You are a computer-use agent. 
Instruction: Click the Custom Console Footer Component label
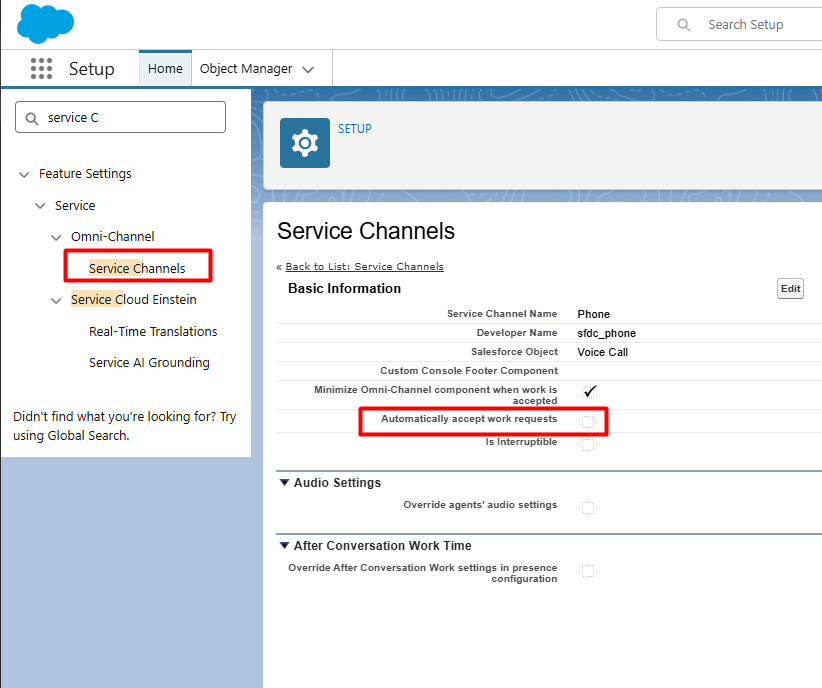[x=469, y=371]
